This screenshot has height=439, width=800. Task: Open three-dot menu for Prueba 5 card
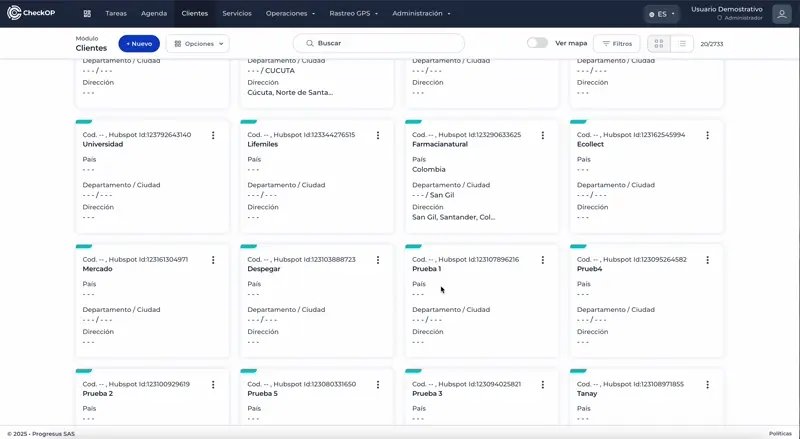pos(378,384)
